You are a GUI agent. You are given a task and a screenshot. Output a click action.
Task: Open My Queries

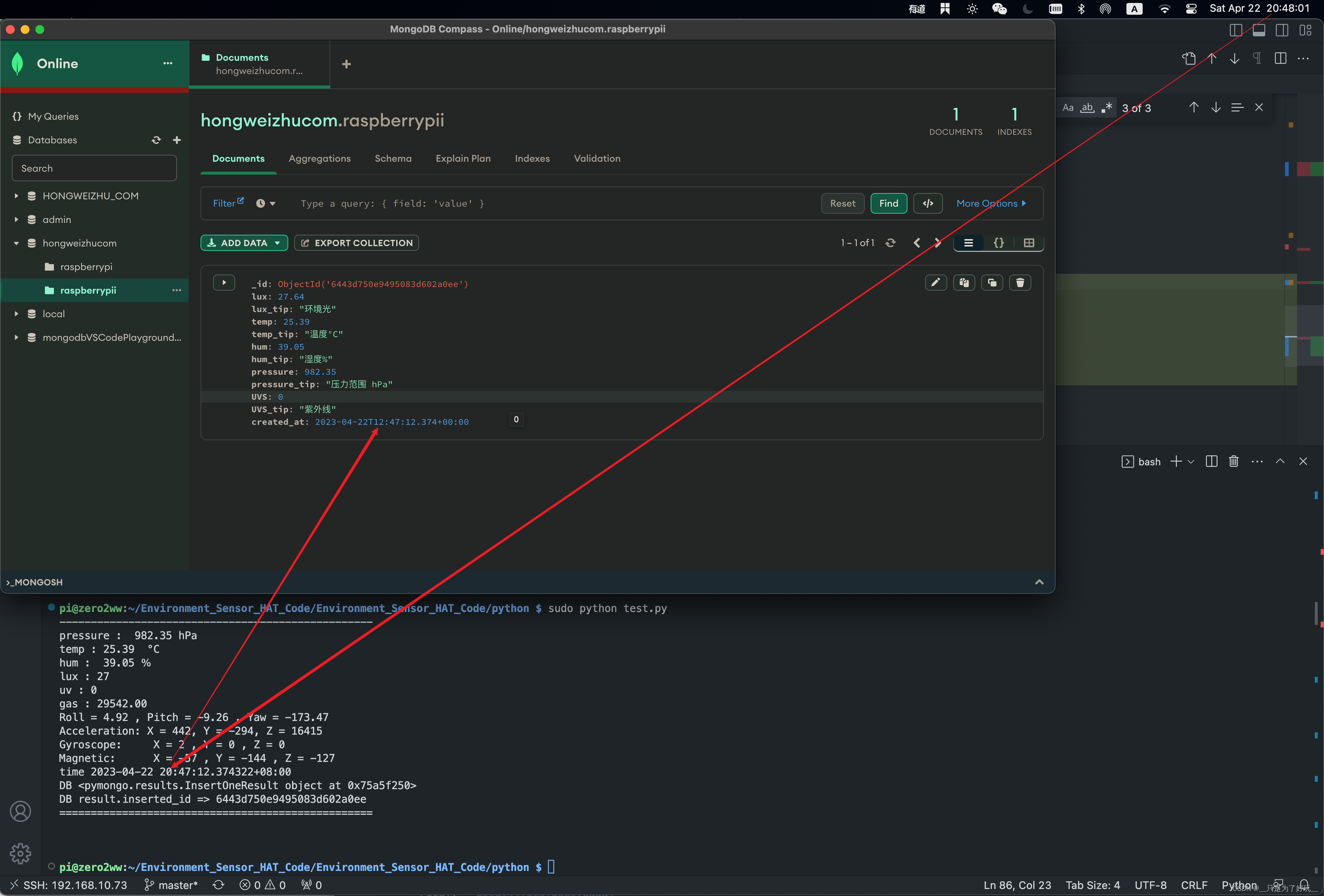point(53,116)
